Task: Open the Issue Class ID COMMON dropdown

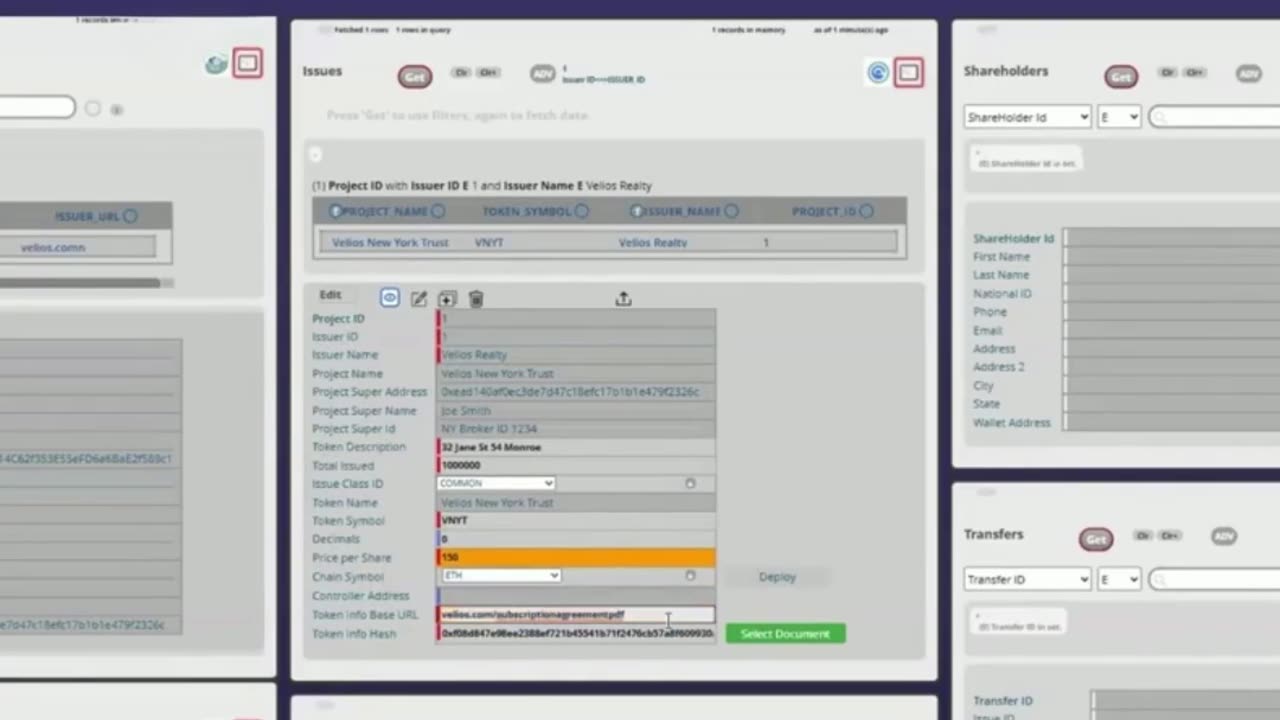Action: pyautogui.click(x=496, y=484)
